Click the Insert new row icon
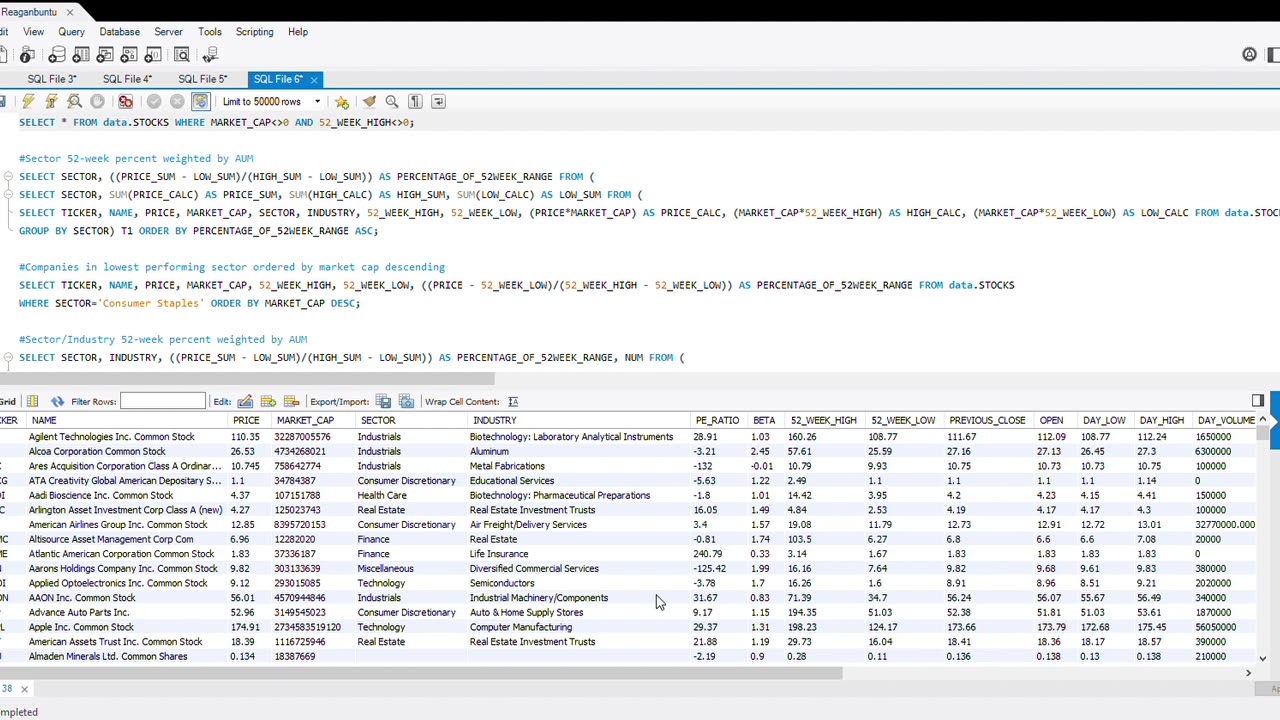 pyautogui.click(x=268, y=402)
